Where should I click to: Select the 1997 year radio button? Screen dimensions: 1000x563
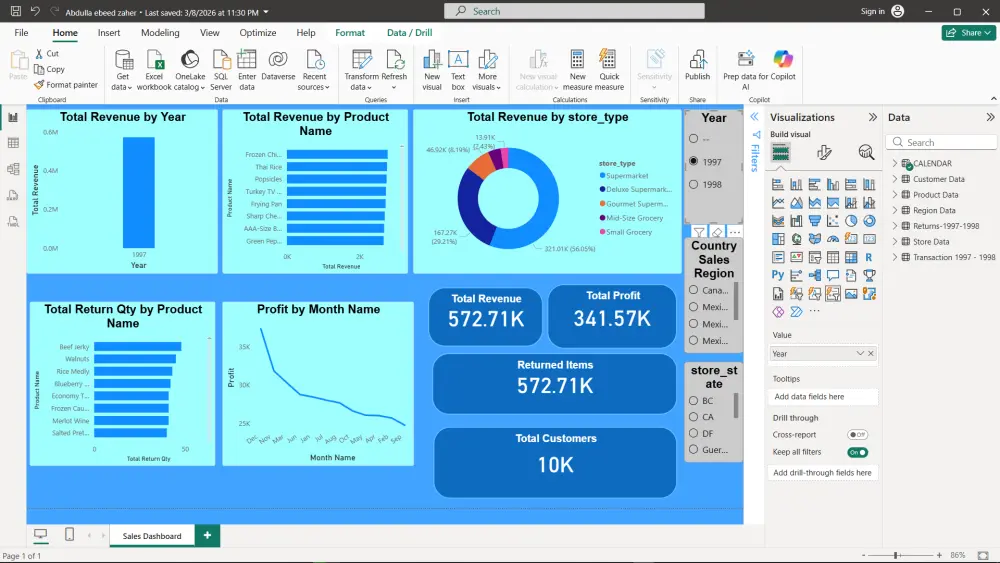coord(693,161)
